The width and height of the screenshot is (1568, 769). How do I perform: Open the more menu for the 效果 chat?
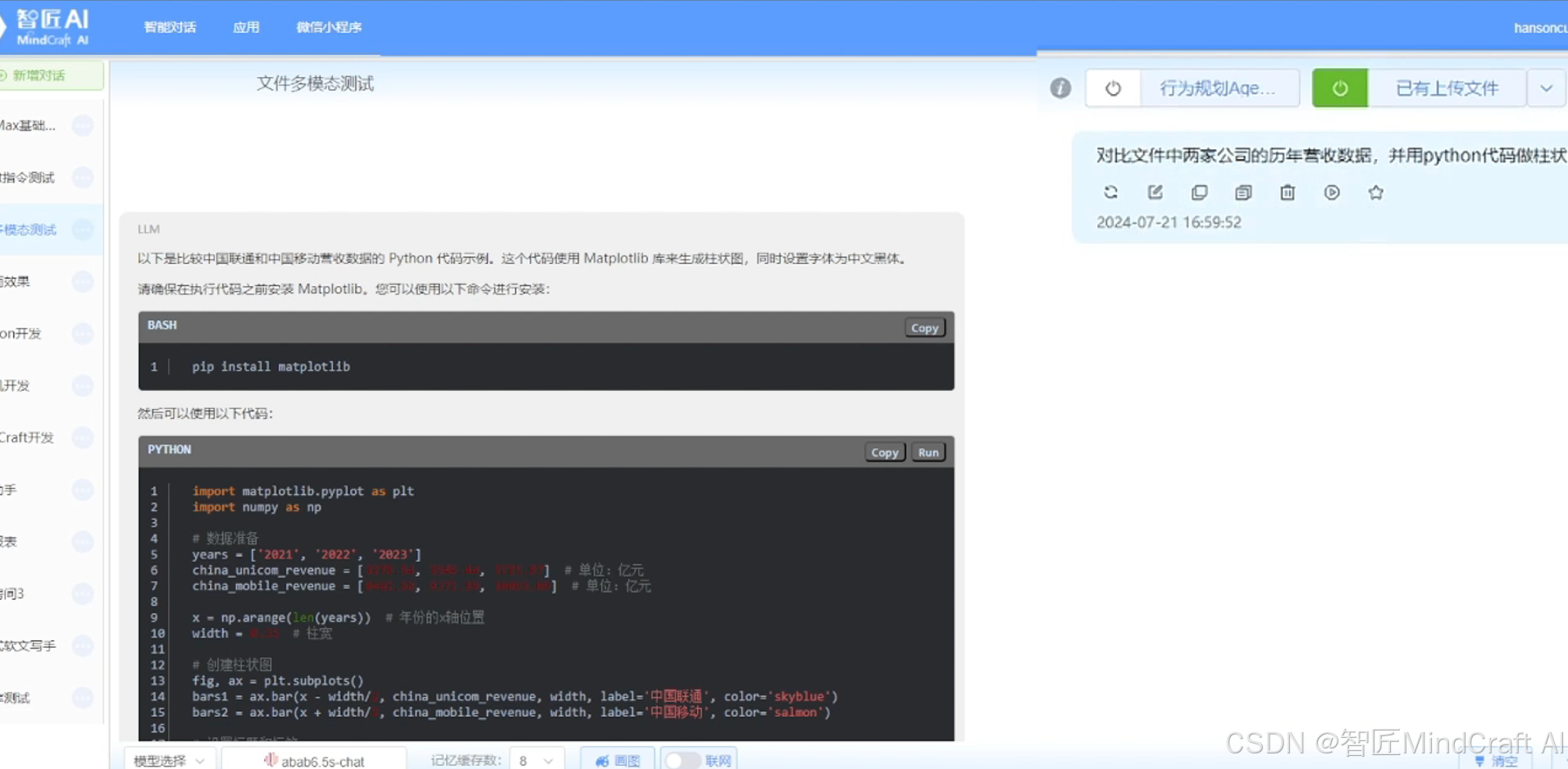(x=83, y=281)
